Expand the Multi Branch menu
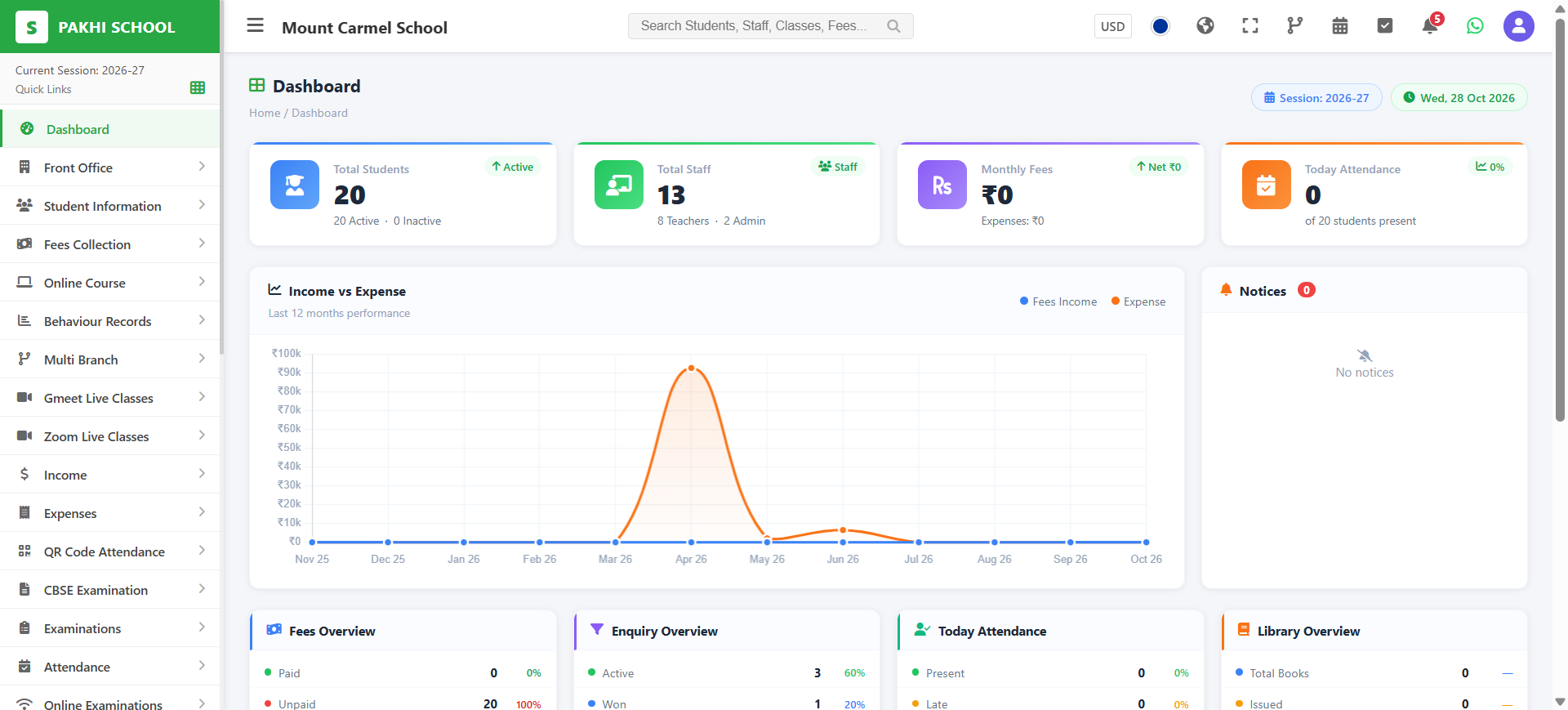The width and height of the screenshot is (1568, 710). (110, 359)
